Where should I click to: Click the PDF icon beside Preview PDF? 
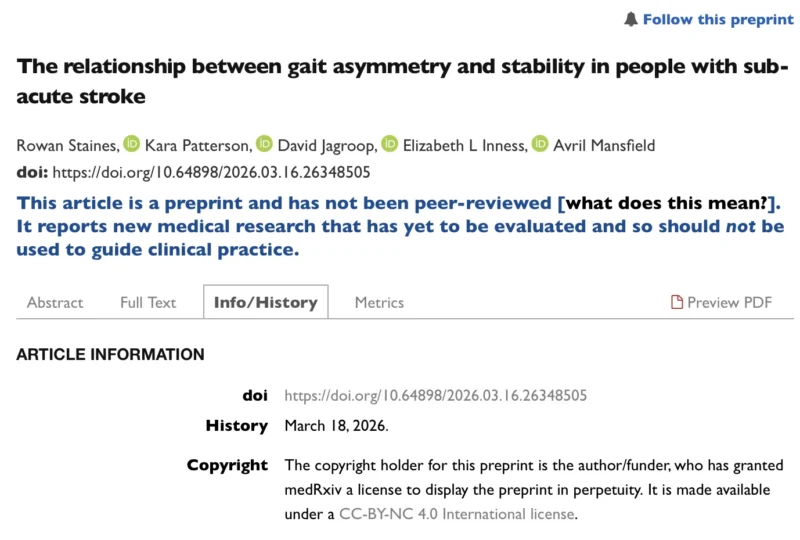677,302
